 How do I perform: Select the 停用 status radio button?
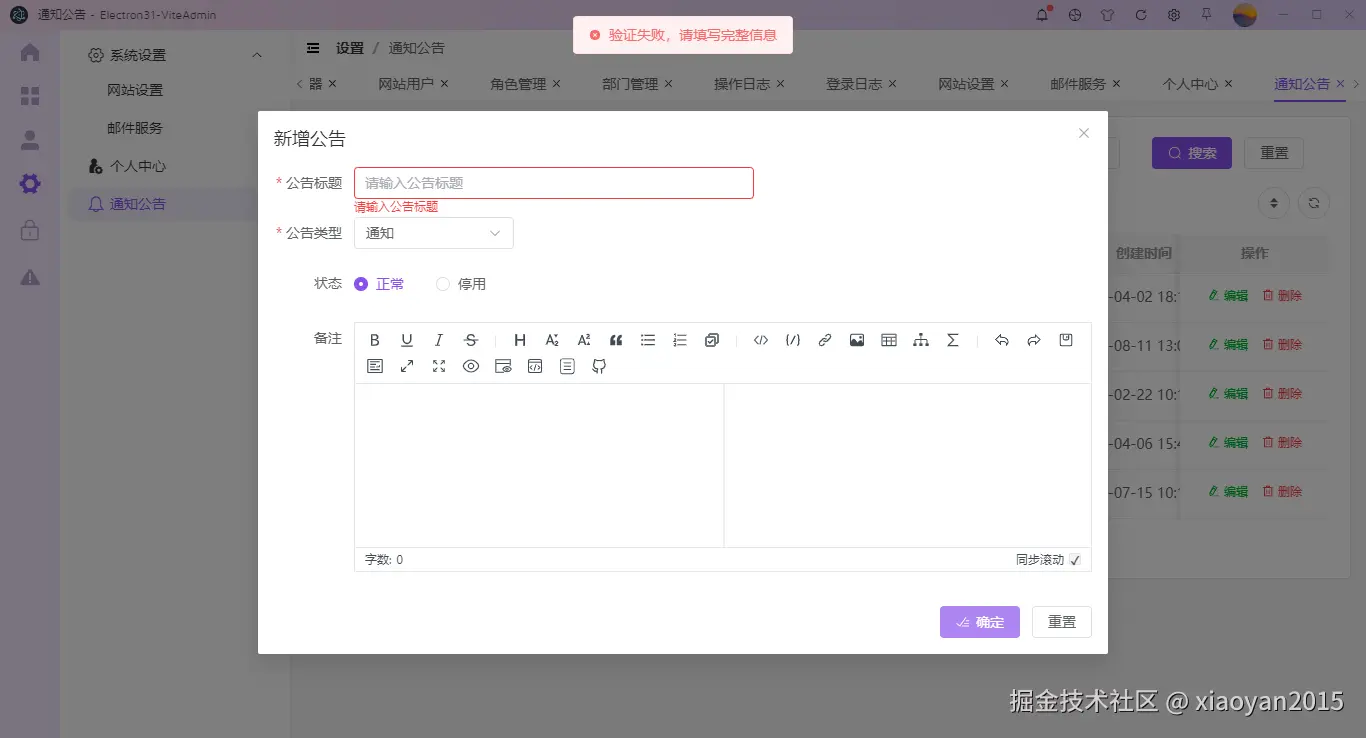coord(443,284)
